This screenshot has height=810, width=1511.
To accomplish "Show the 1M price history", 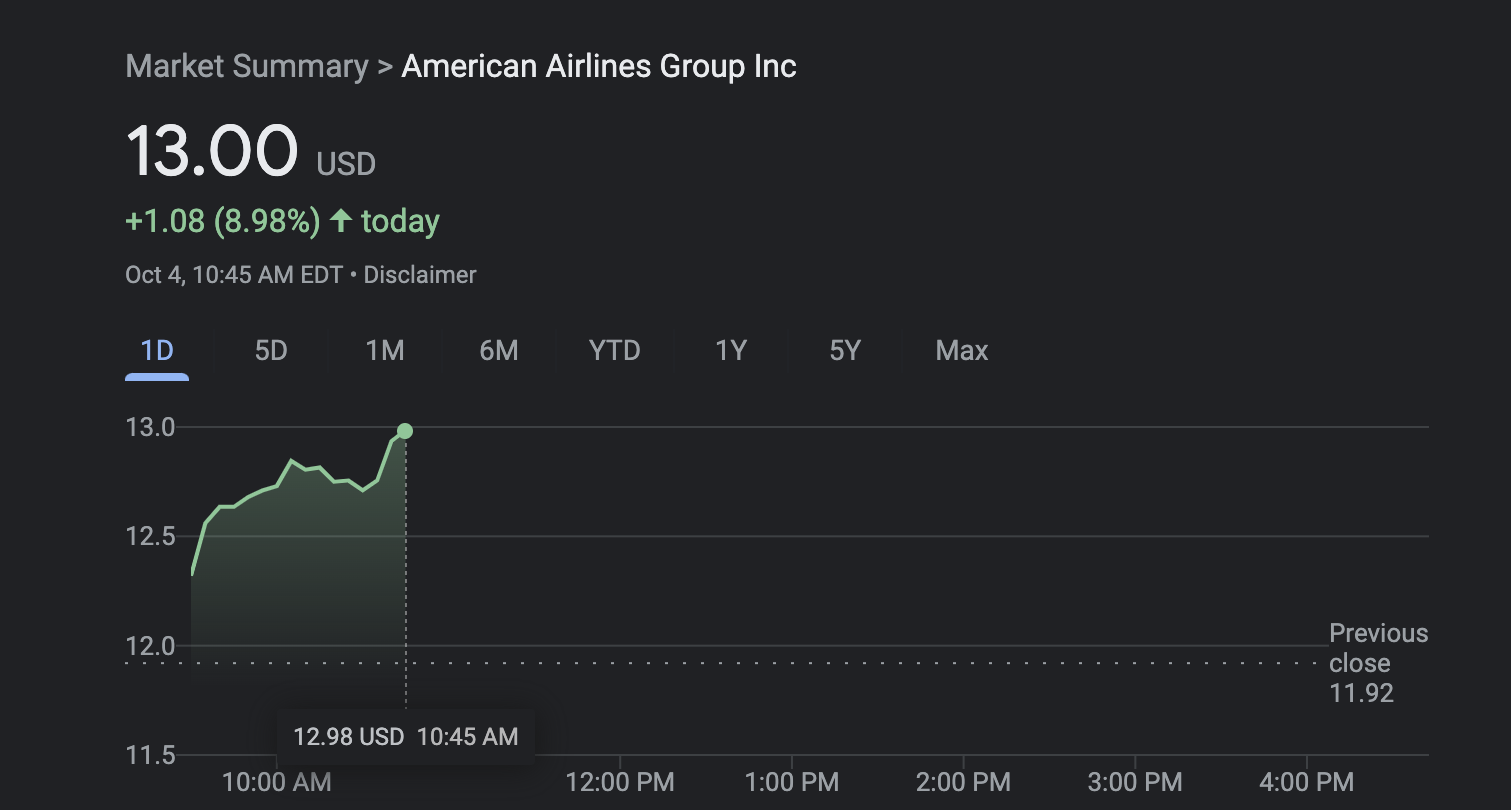I will click(x=385, y=351).
